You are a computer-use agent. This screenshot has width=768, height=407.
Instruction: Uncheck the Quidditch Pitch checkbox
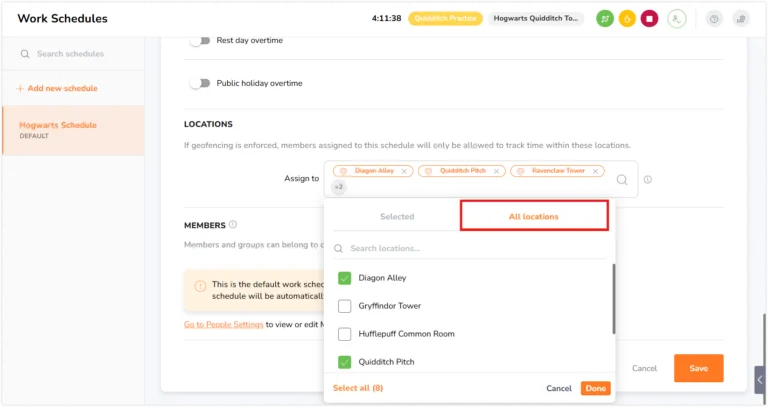(x=345, y=362)
